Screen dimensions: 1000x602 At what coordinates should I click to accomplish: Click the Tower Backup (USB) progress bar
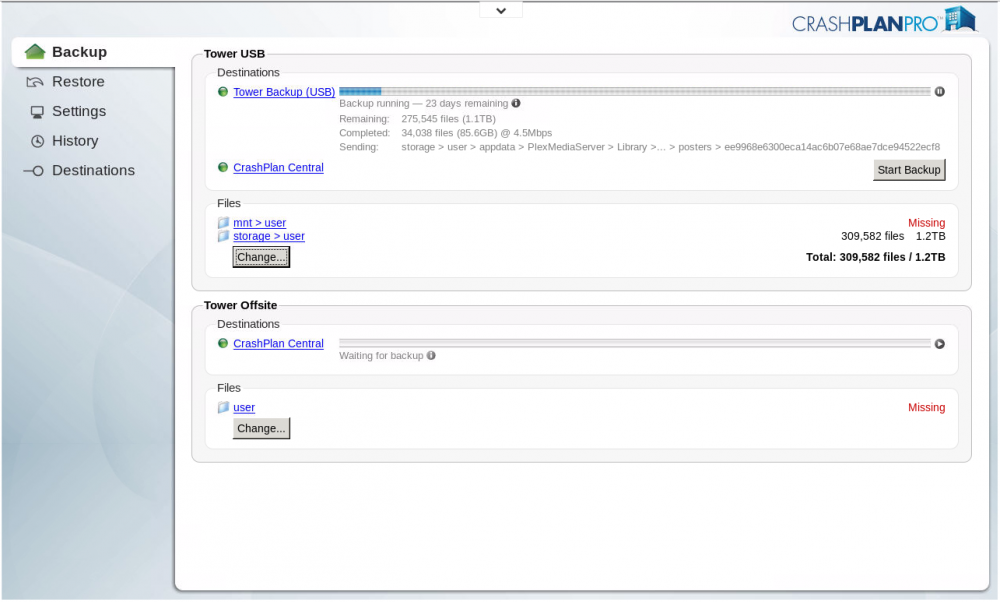tap(635, 92)
